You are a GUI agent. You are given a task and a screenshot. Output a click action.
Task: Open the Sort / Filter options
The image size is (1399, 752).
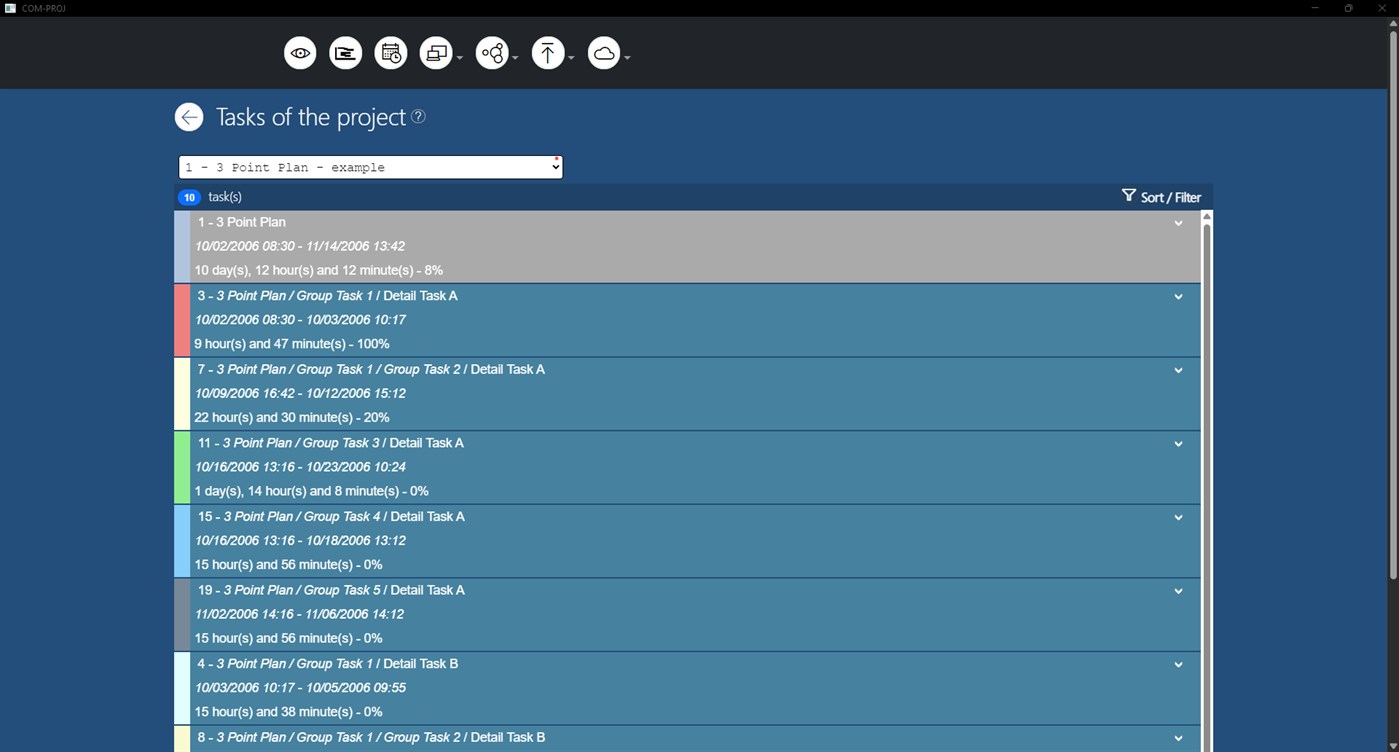(1170, 196)
